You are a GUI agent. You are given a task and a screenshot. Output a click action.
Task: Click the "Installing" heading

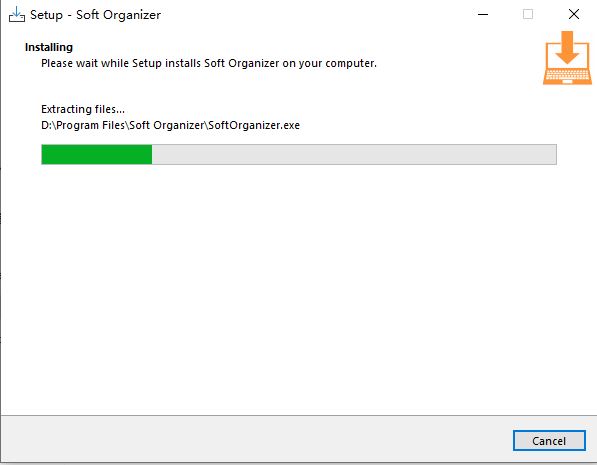49,47
